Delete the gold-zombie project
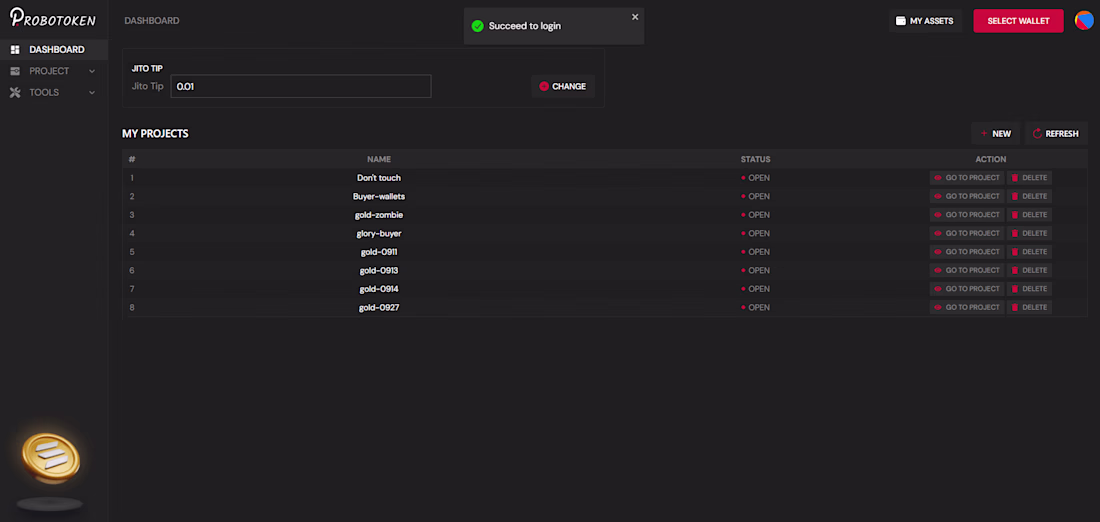This screenshot has height=522, width=1100. pos(1029,215)
